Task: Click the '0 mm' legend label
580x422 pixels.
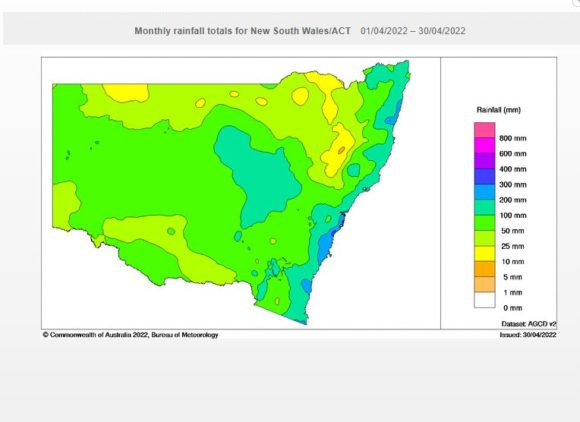Action: point(513,308)
